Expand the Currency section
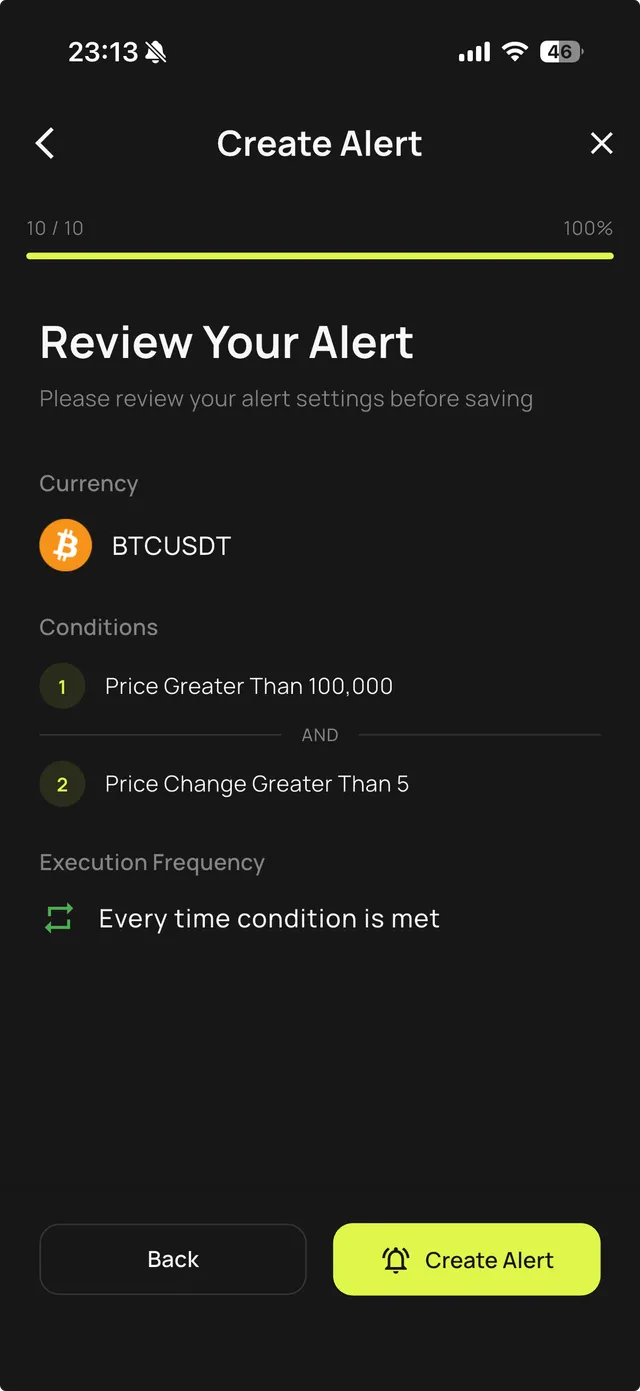The width and height of the screenshot is (640, 1391). point(88,483)
